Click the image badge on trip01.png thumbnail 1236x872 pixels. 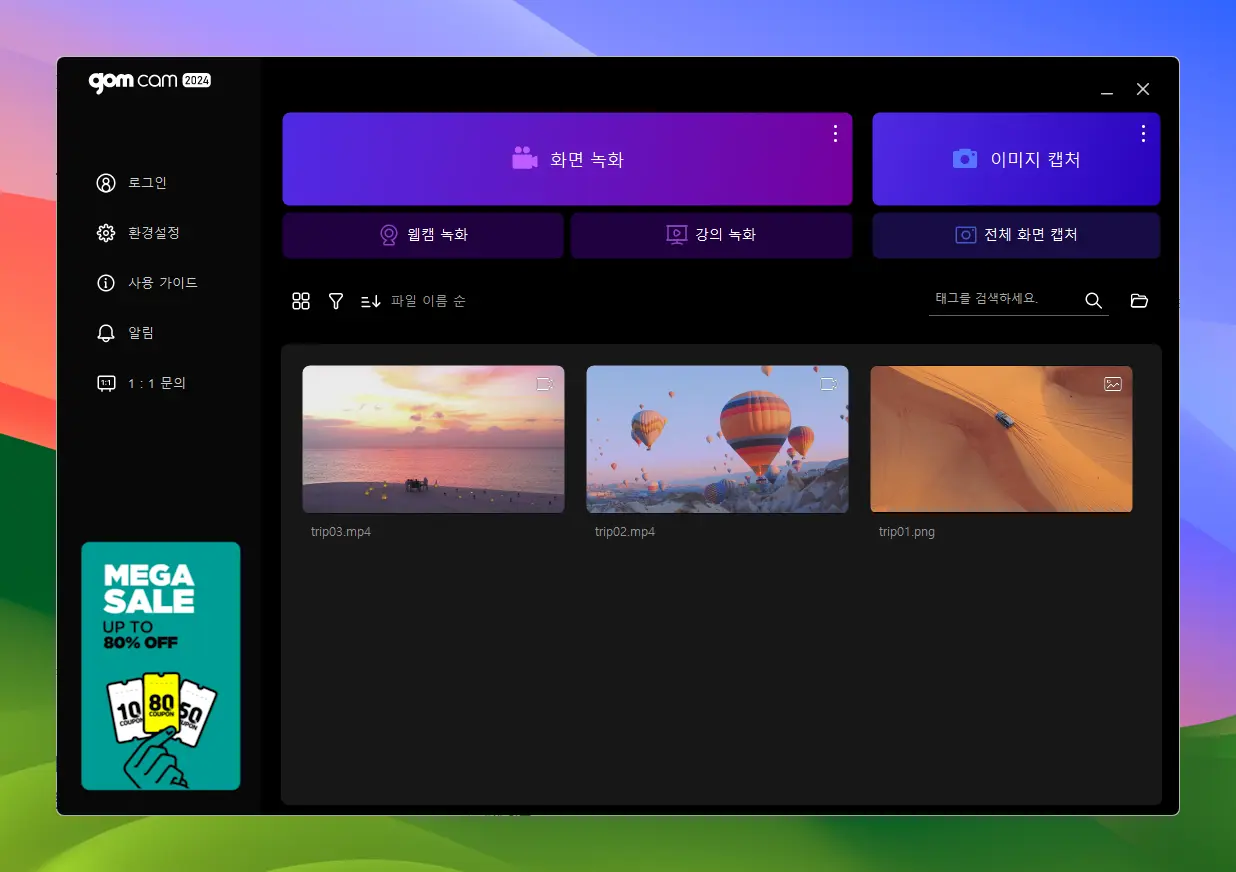1112,384
